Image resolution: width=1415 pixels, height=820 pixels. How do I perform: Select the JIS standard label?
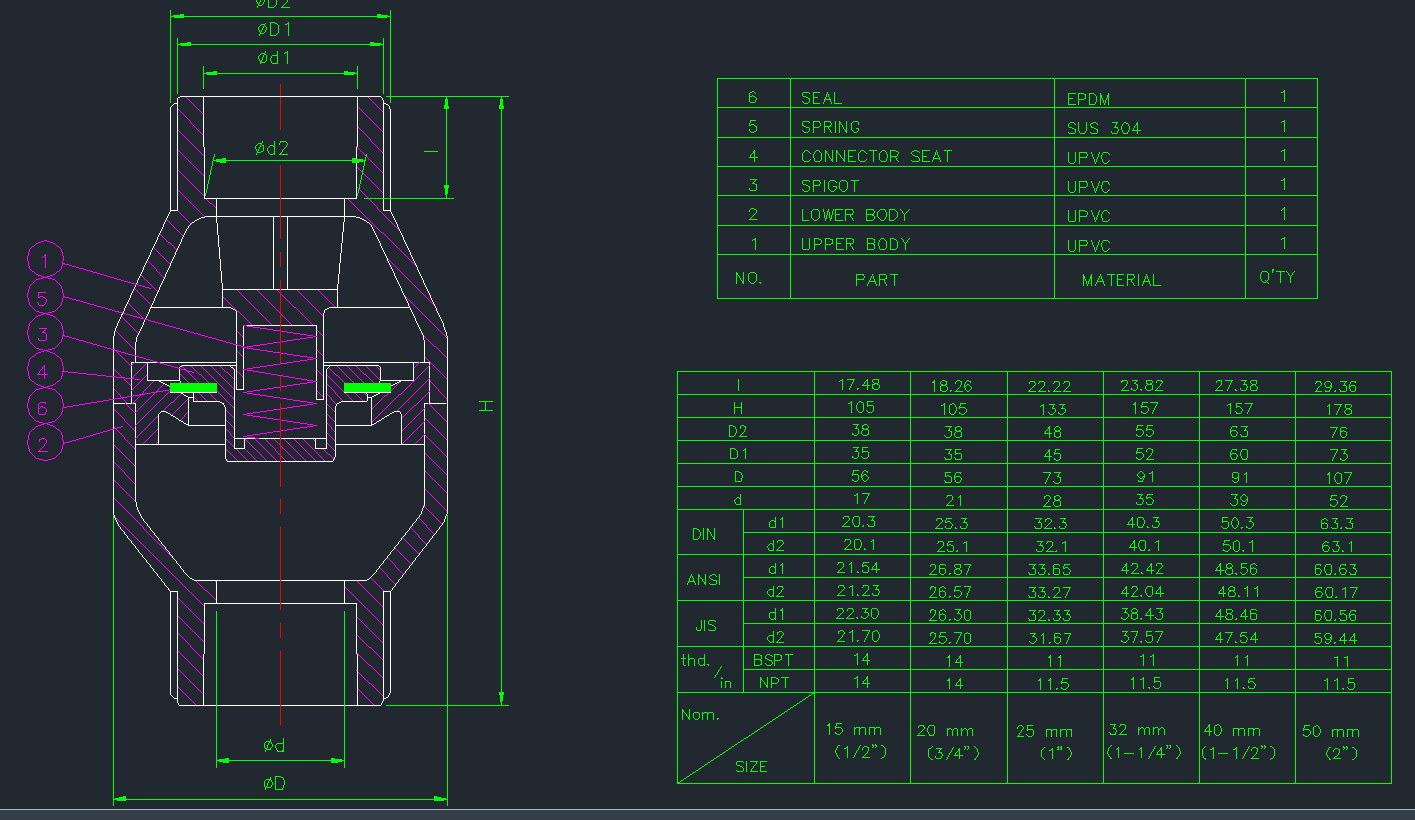[x=704, y=626]
